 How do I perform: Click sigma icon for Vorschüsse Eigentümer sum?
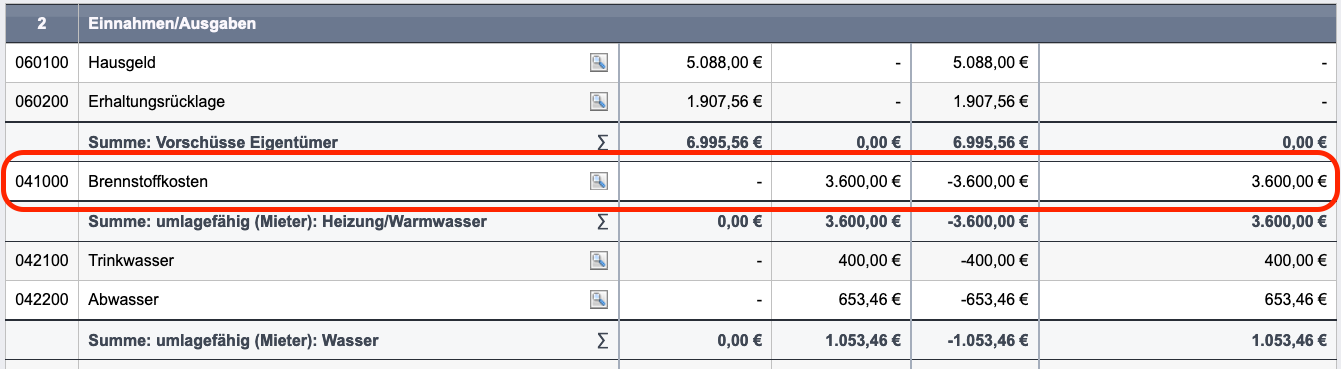point(602,142)
